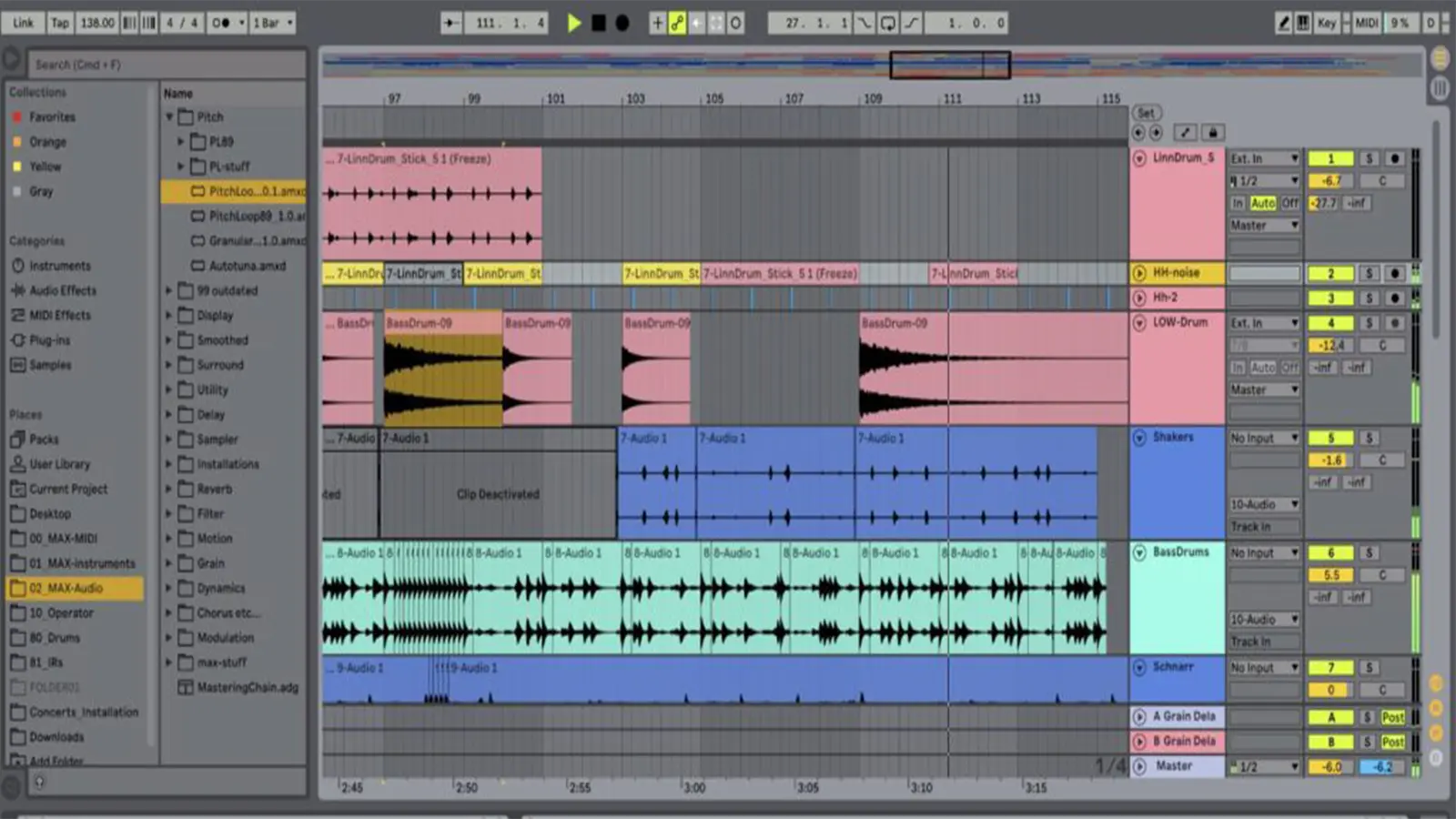The width and height of the screenshot is (1456, 819).
Task: Fold the LOW-Drum track
Action: 1139,323
